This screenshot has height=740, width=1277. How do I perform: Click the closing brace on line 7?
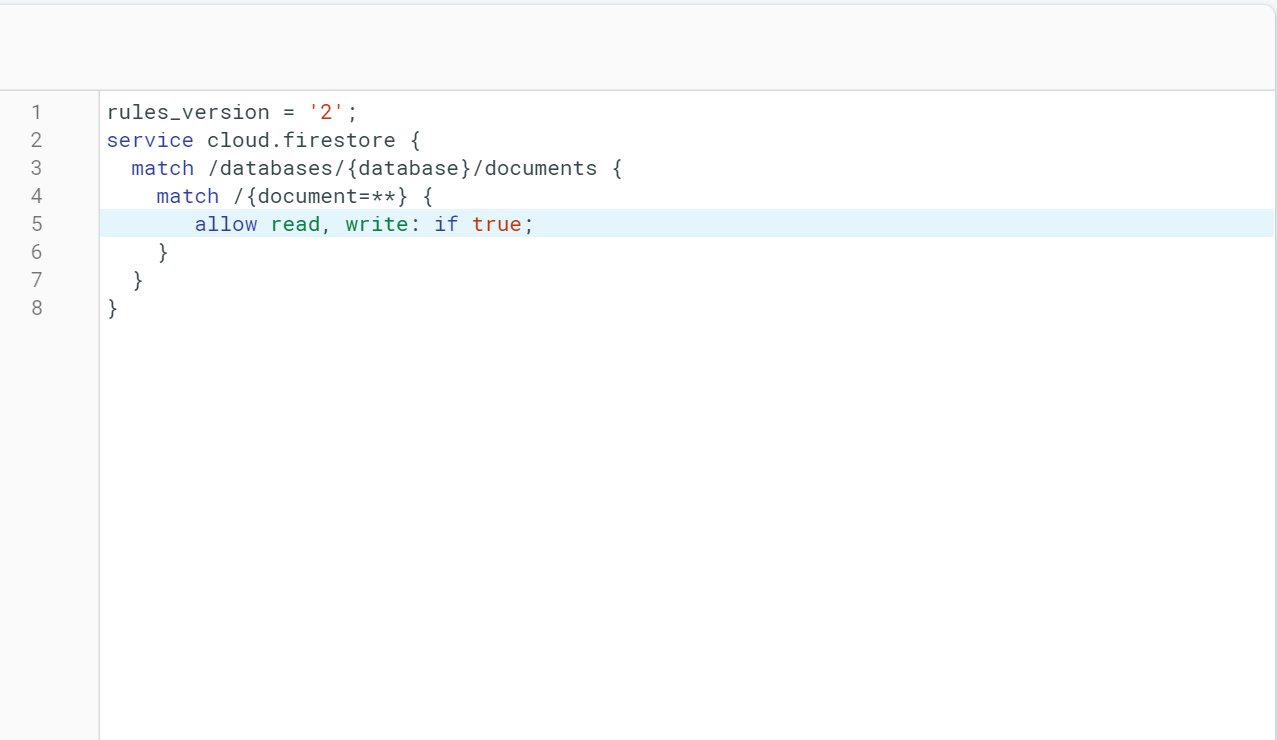pyautogui.click(x=138, y=280)
